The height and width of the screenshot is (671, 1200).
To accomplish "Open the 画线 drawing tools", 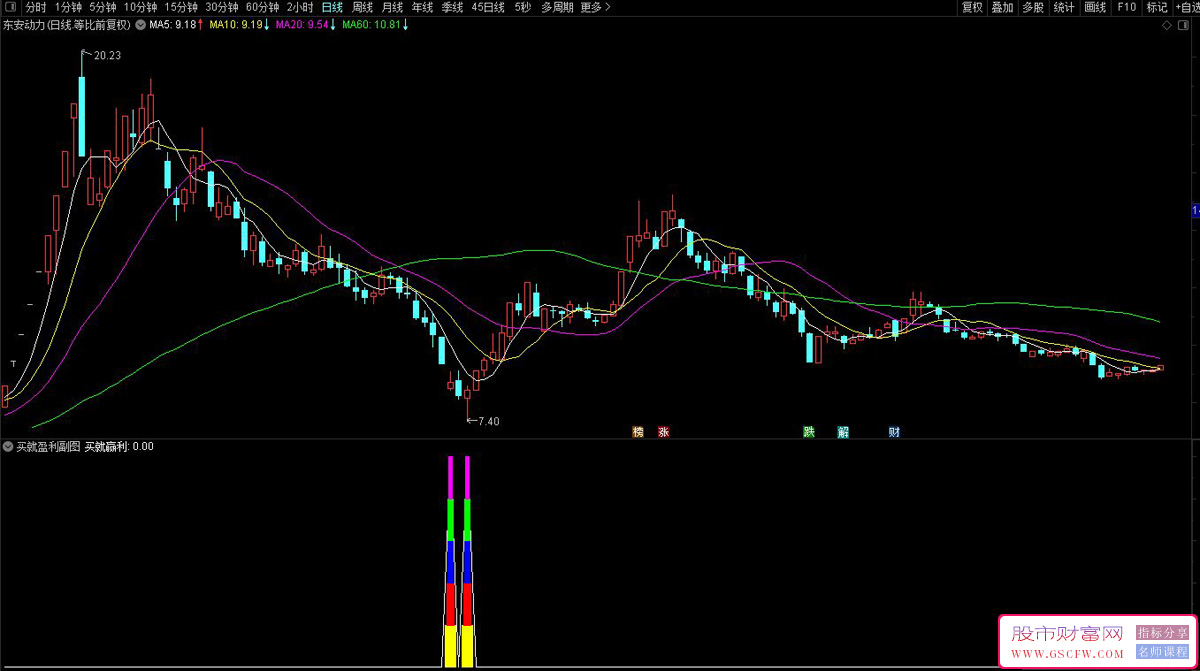I will click(x=1096, y=7).
